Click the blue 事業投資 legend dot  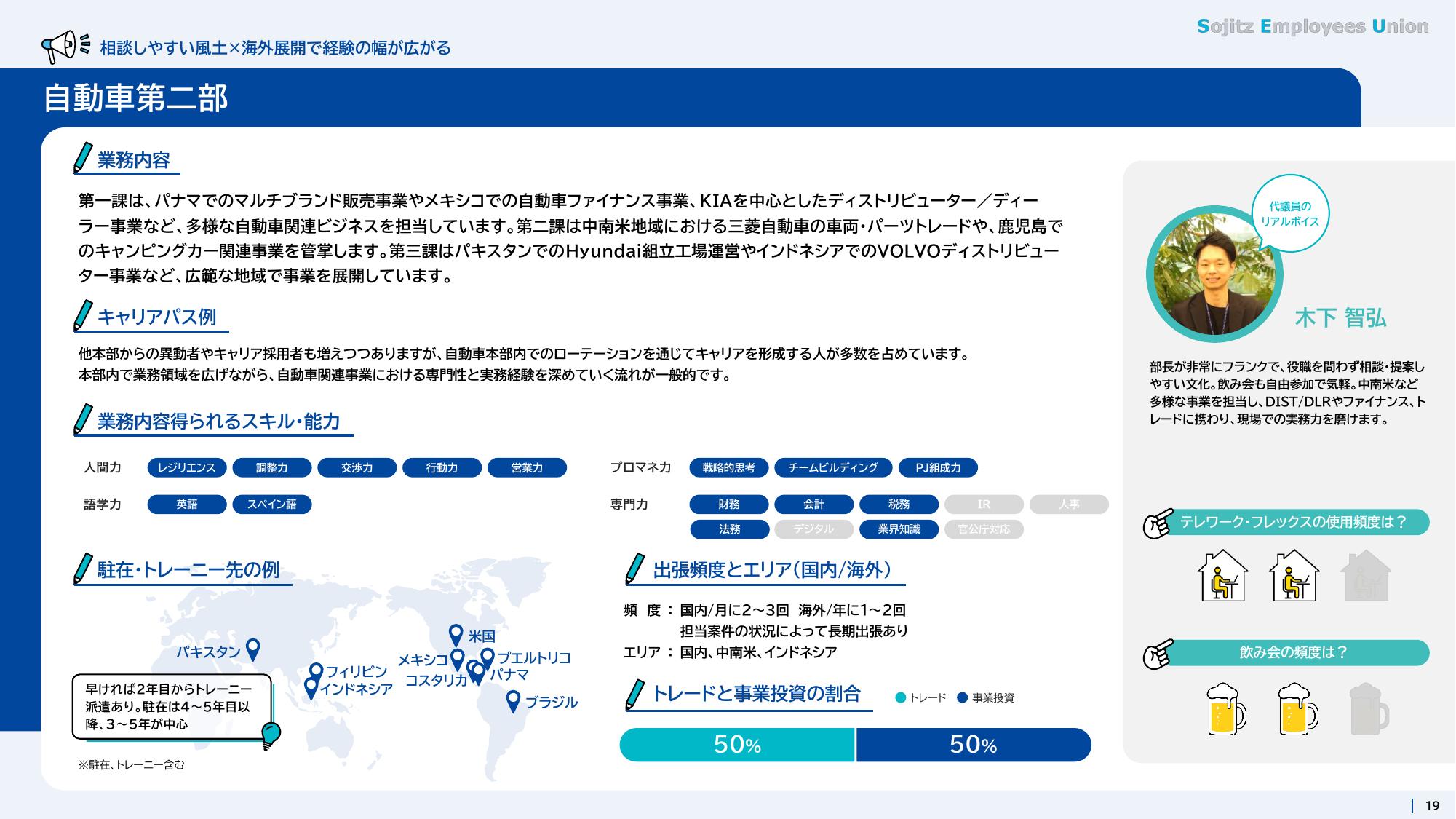963,697
